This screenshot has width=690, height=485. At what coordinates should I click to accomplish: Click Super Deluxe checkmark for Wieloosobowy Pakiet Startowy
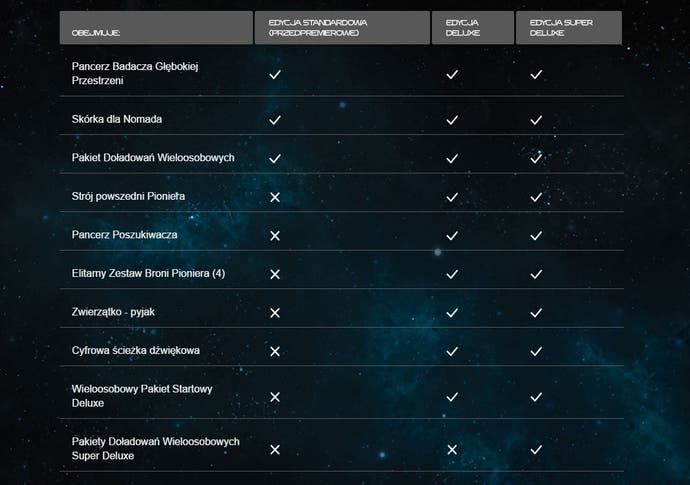click(x=536, y=397)
